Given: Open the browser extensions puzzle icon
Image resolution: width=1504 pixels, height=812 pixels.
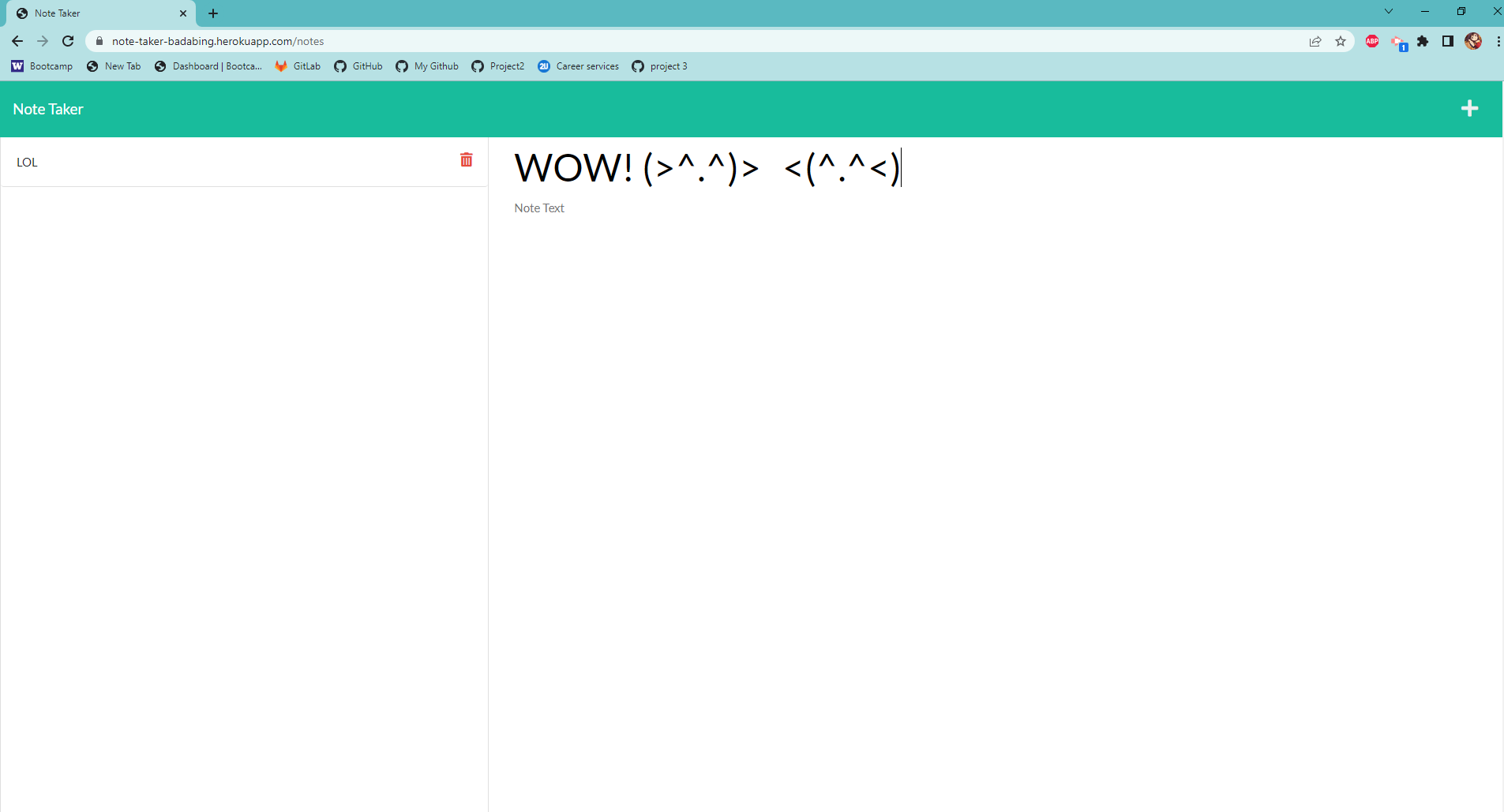Looking at the screenshot, I should point(1423,40).
